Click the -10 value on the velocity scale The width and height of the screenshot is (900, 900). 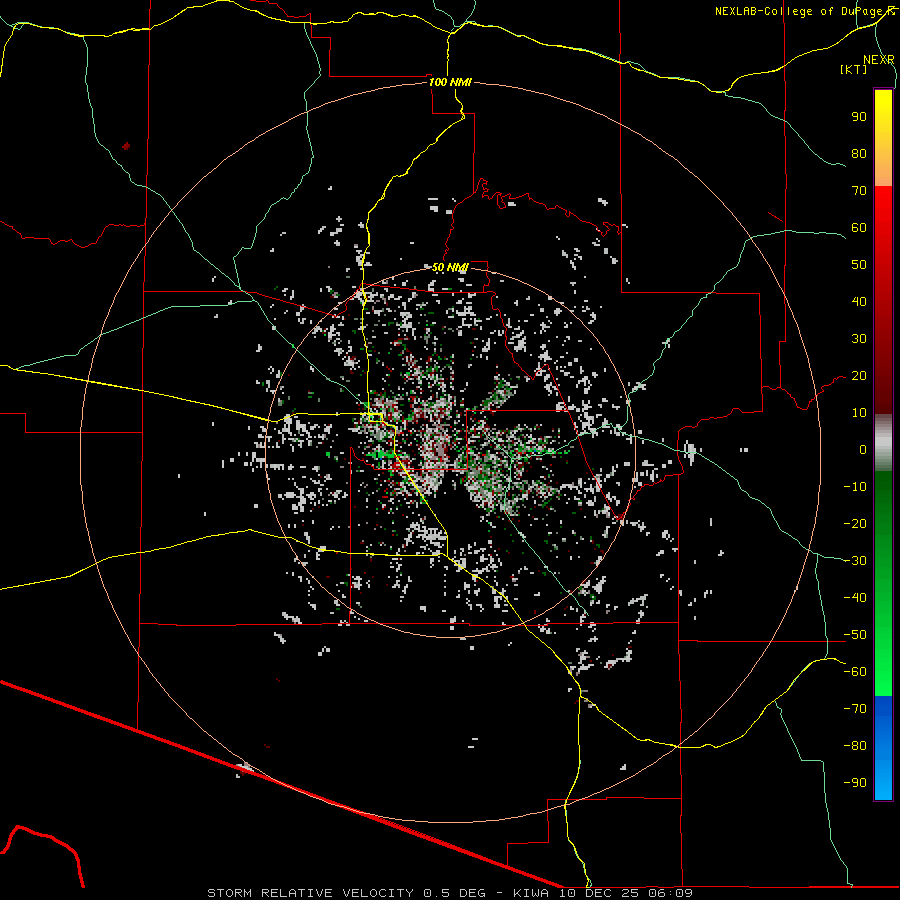855,487
